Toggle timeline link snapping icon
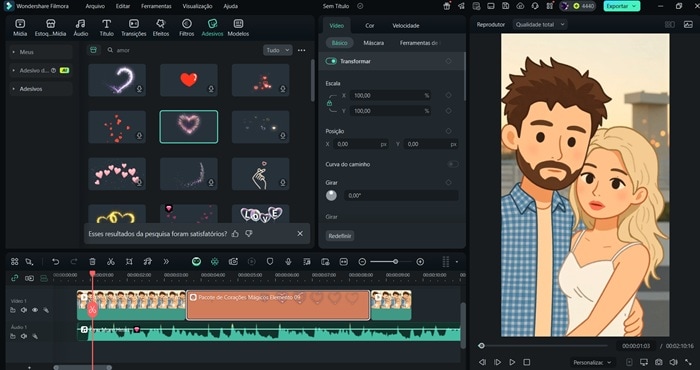 (x=15, y=278)
